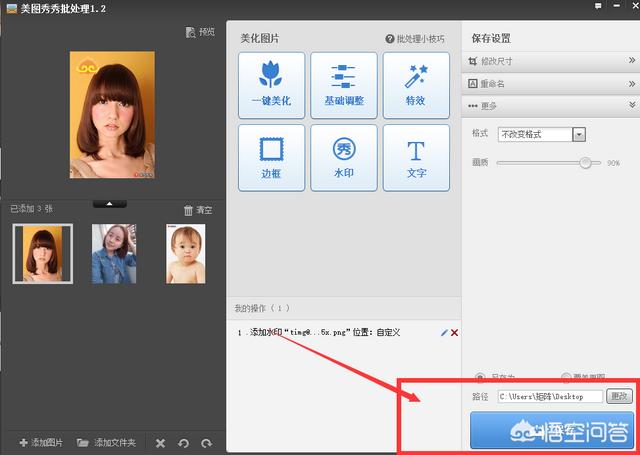Click the path input field

click(x=550, y=396)
